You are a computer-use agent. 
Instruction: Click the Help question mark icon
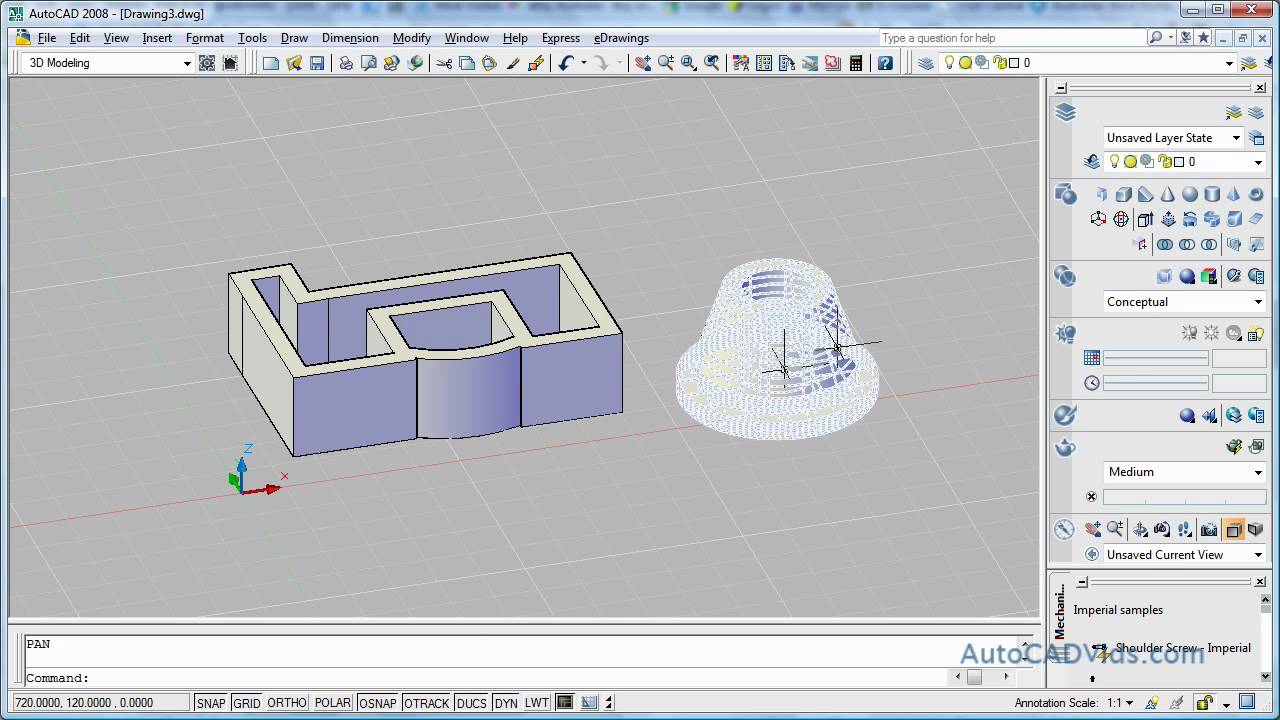885,63
